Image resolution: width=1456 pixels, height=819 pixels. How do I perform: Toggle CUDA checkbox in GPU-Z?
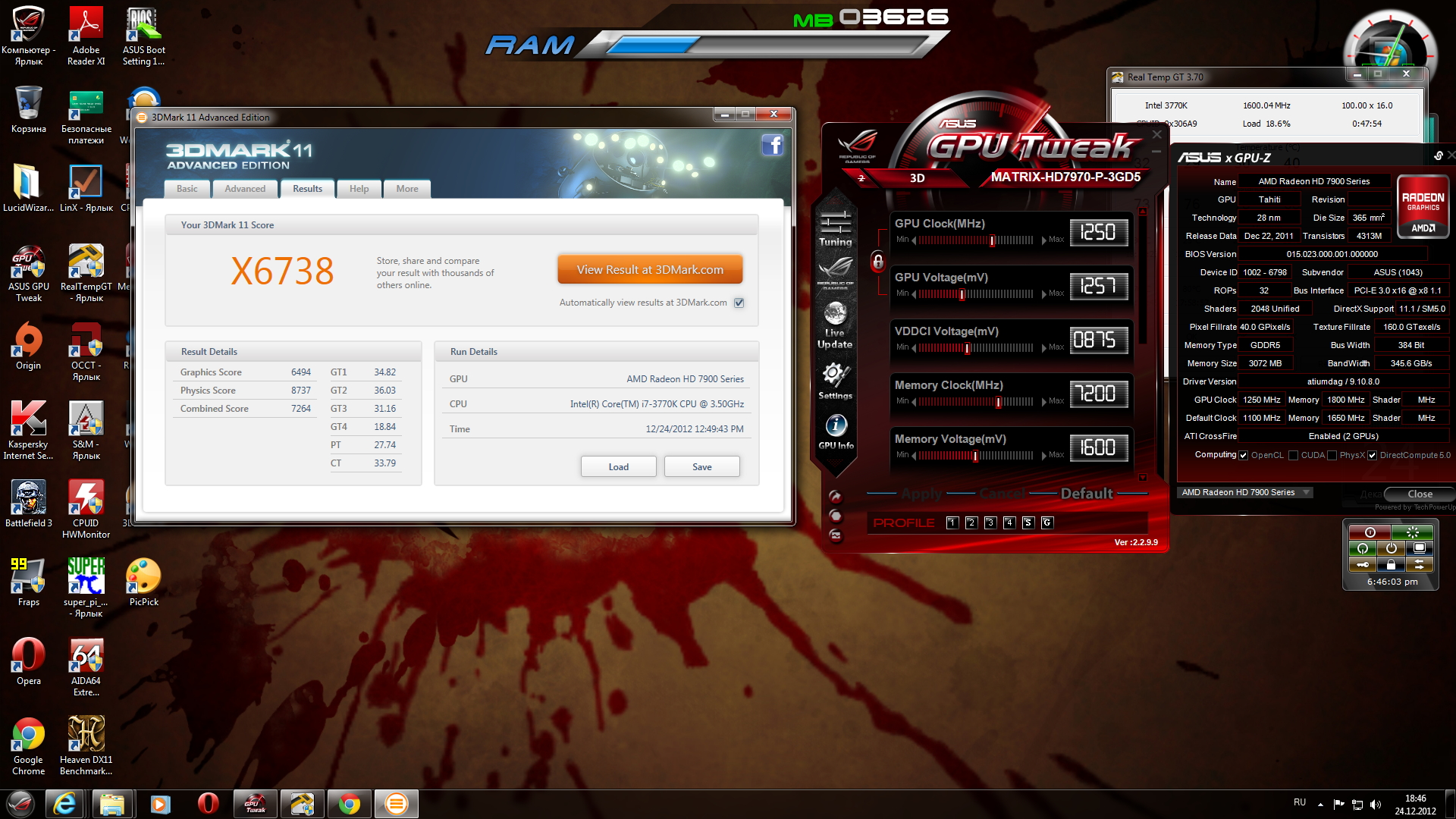(1293, 456)
